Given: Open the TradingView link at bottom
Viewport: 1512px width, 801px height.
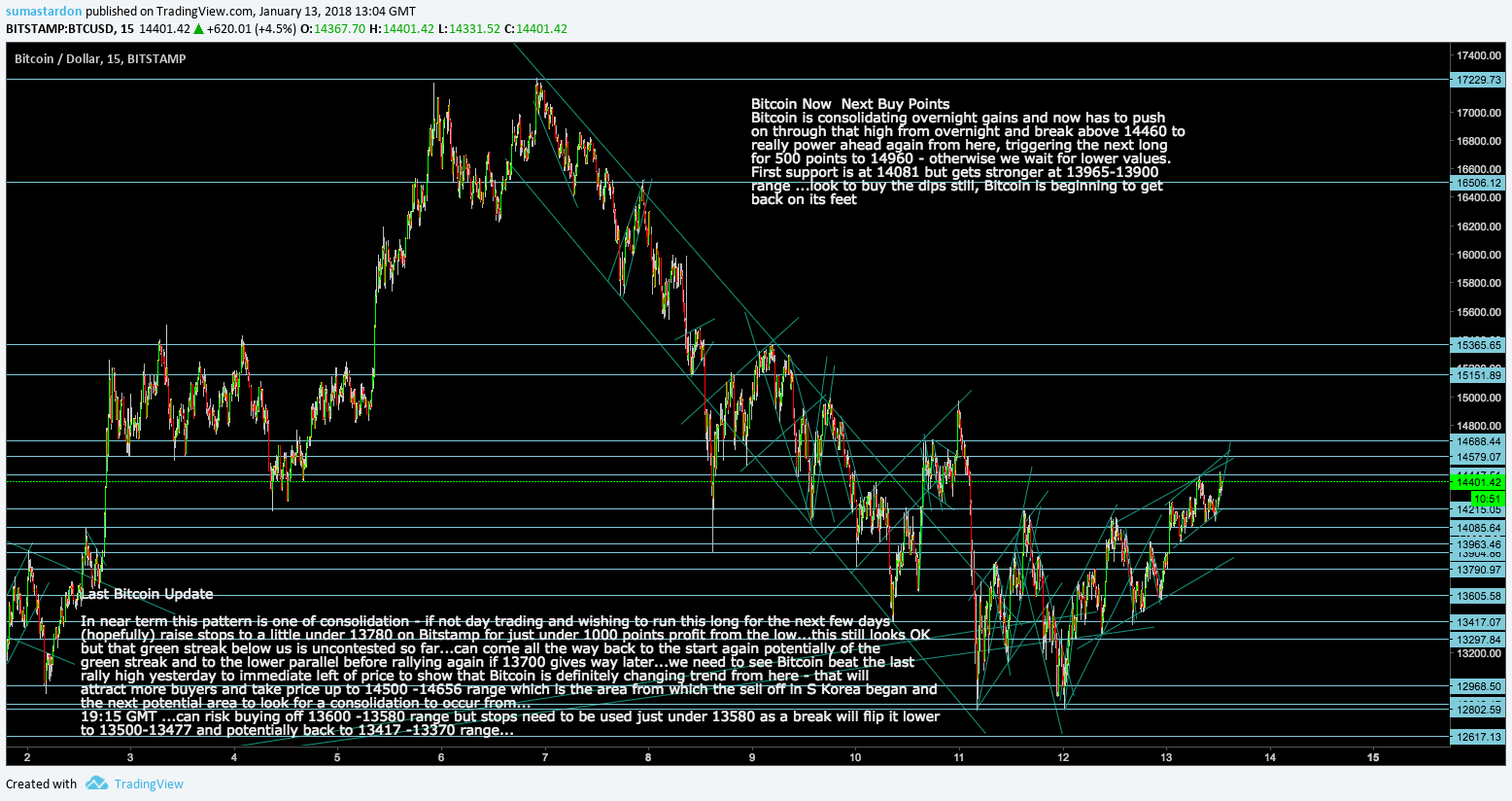Looking at the screenshot, I should (x=149, y=784).
